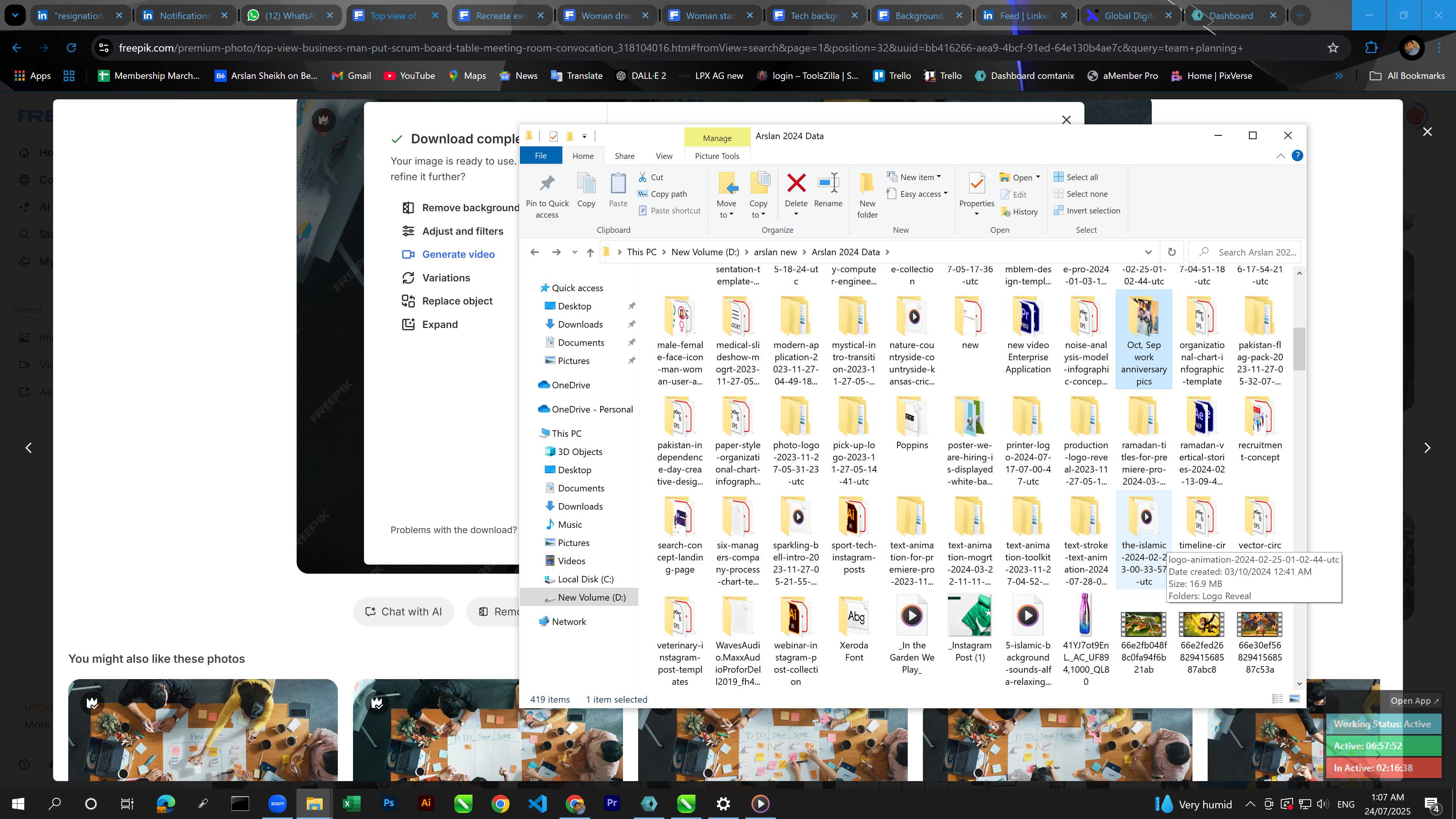Viewport: 1456px width, 819px height.
Task: Switch to the File tab
Action: [540, 155]
